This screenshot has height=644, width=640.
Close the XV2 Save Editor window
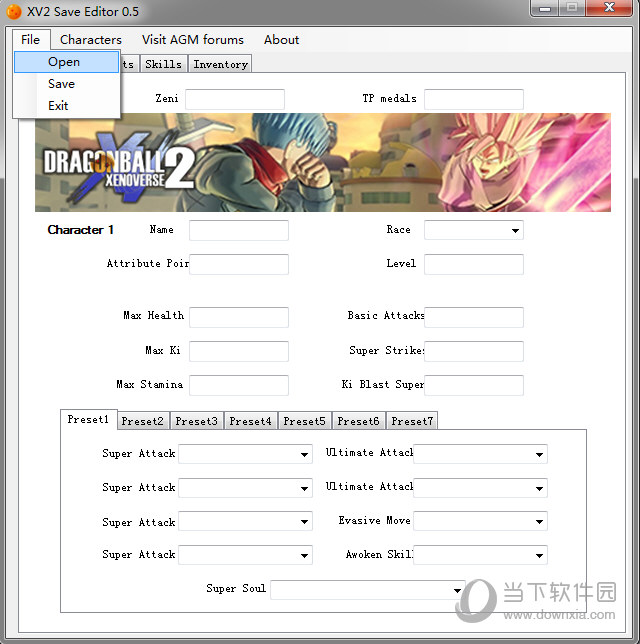[609, 8]
